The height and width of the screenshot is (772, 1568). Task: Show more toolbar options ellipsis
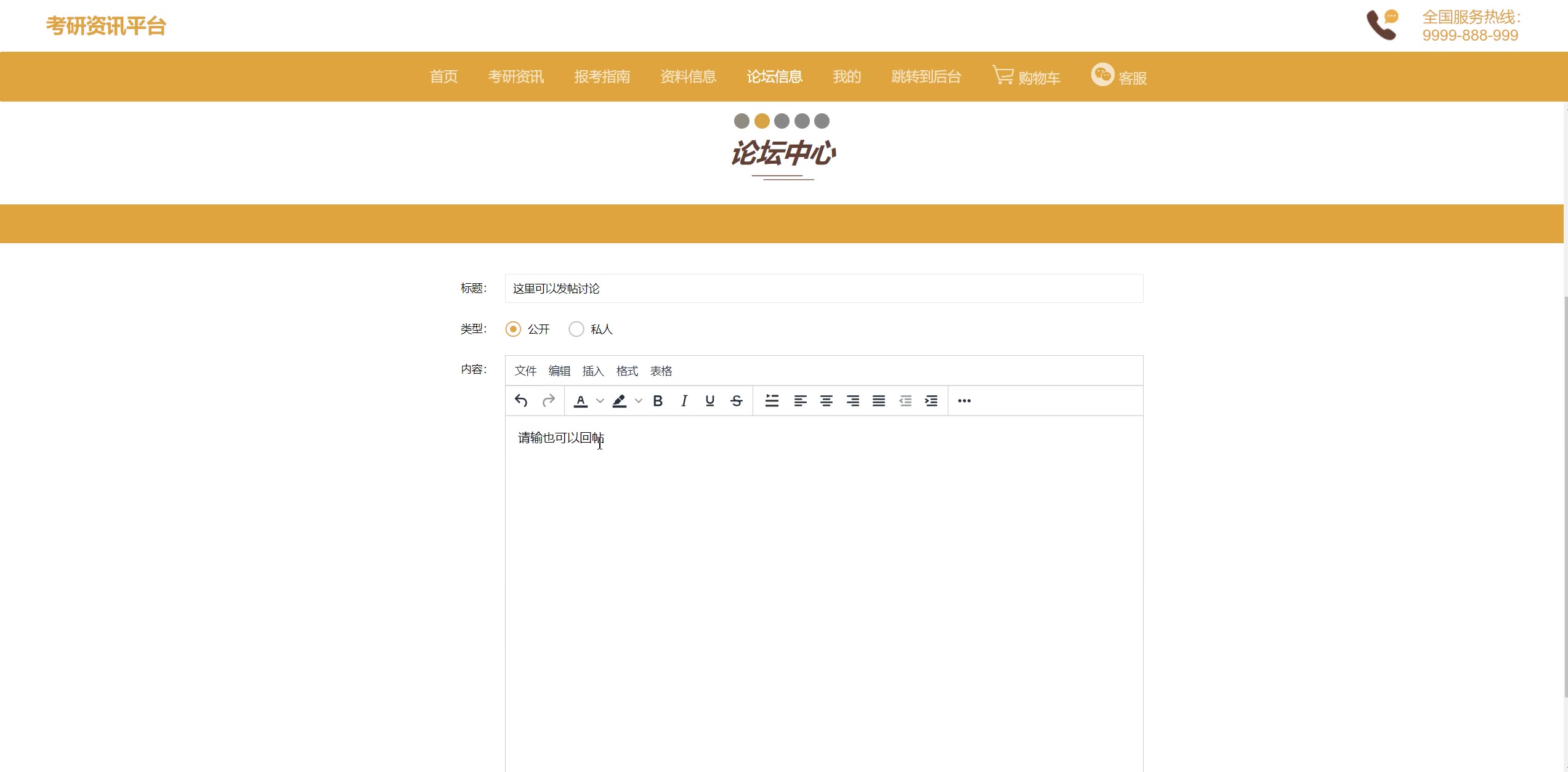(x=964, y=401)
